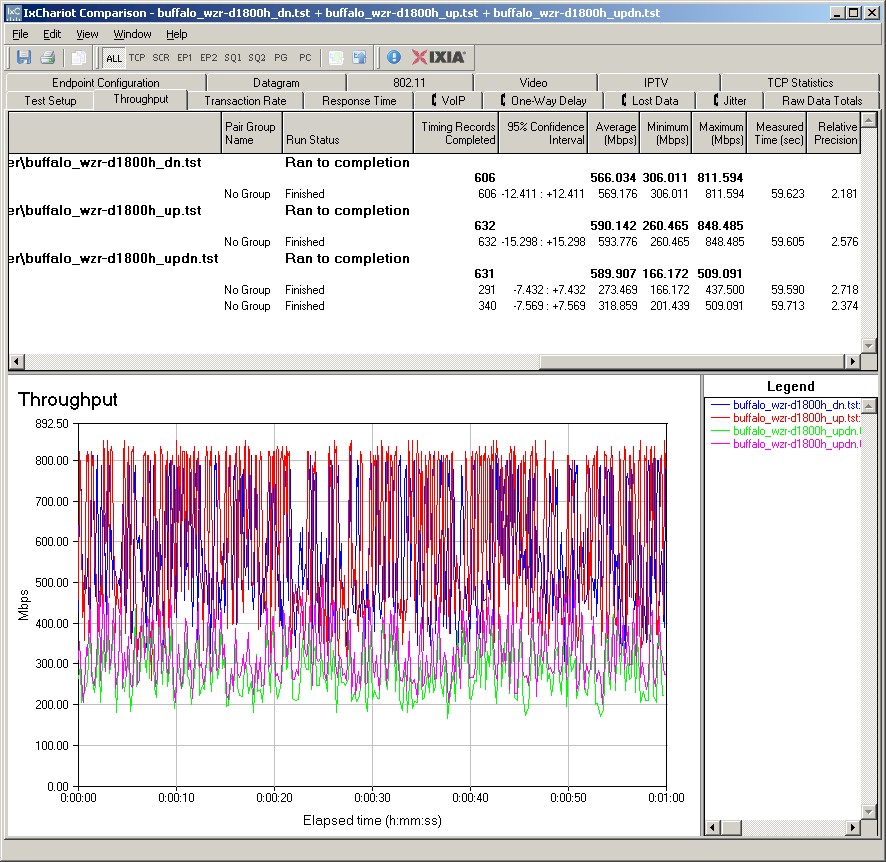Click the green updn legend entry
This screenshot has height=862, width=886.
[785, 431]
